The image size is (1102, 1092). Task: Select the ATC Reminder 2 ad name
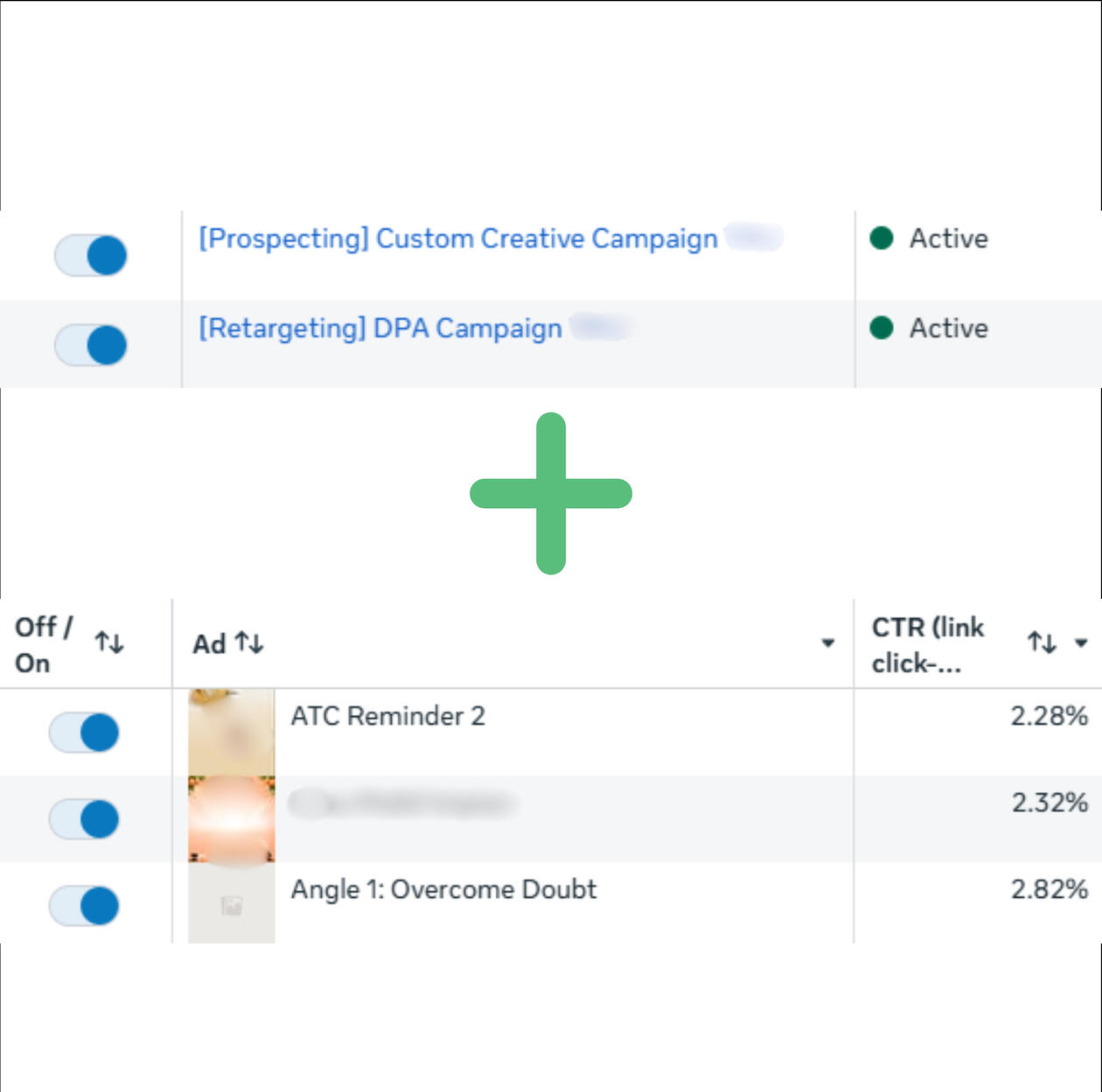click(x=387, y=716)
